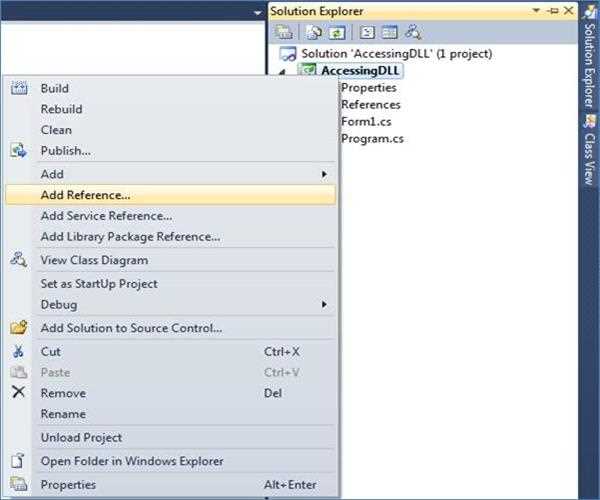
Task: Click the Properties icon in Solution Explorer toolbar
Action: (x=285, y=31)
